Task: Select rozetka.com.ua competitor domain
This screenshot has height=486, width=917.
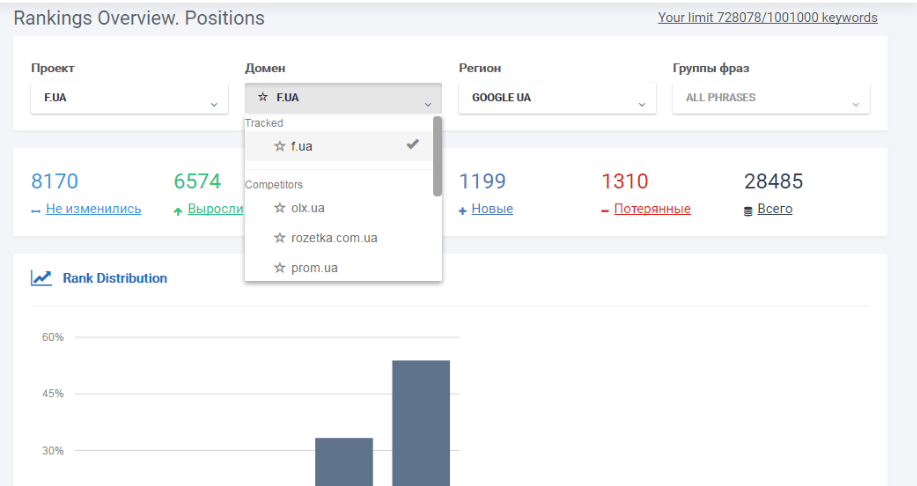Action: pos(339,238)
